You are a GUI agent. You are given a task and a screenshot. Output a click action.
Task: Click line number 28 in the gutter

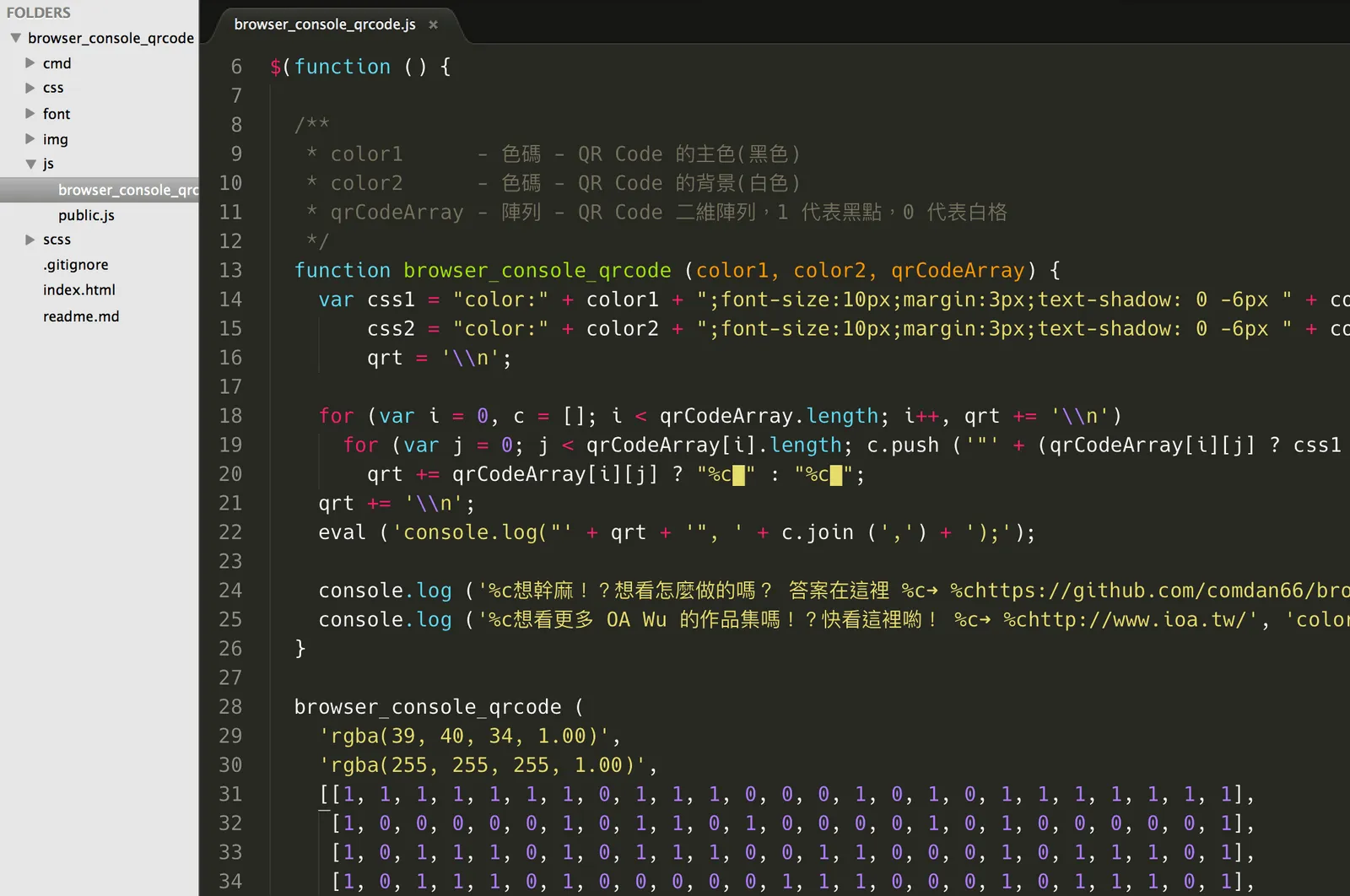click(230, 707)
